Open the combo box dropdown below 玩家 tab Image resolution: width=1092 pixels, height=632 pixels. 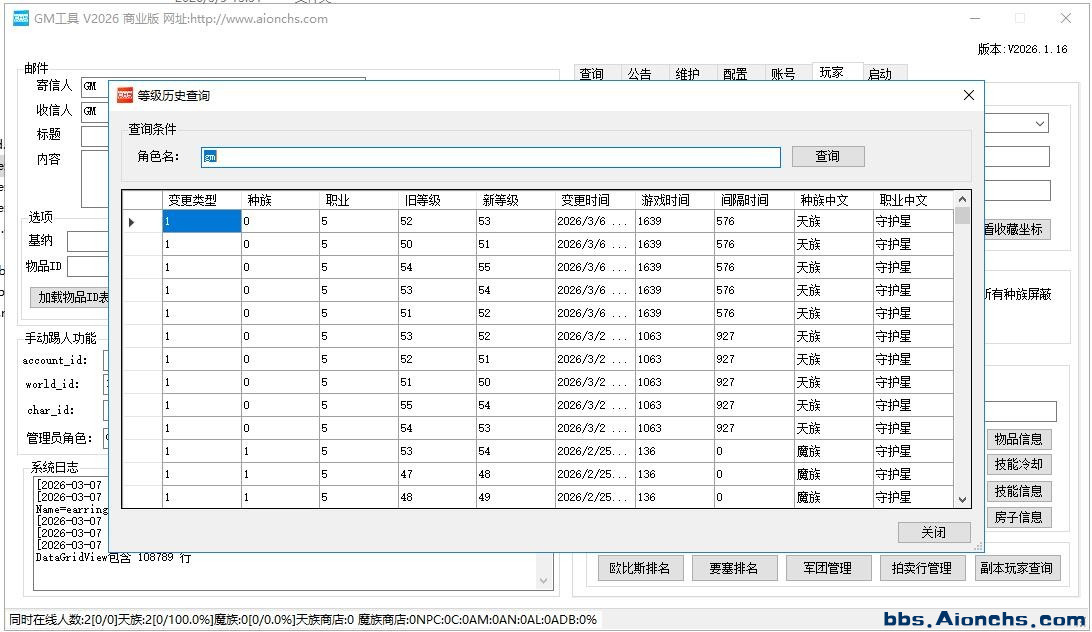click(x=1040, y=124)
